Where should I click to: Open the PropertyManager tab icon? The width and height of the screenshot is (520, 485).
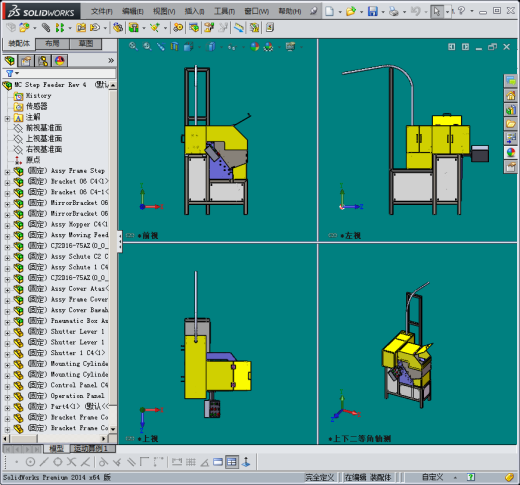tap(26, 61)
